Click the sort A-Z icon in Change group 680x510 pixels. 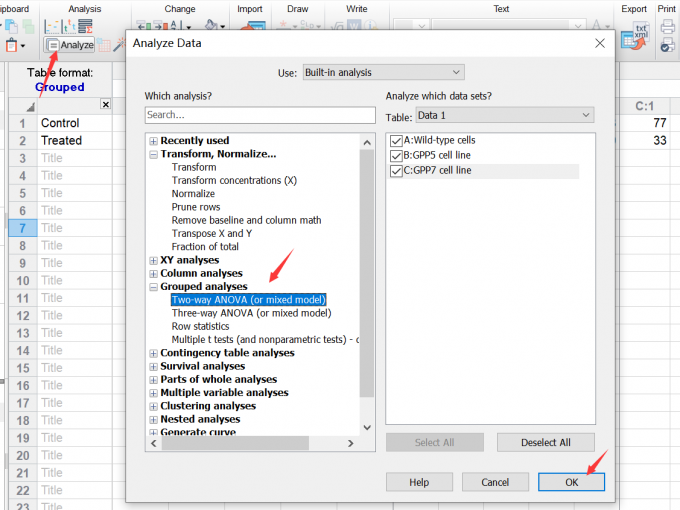click(177, 26)
